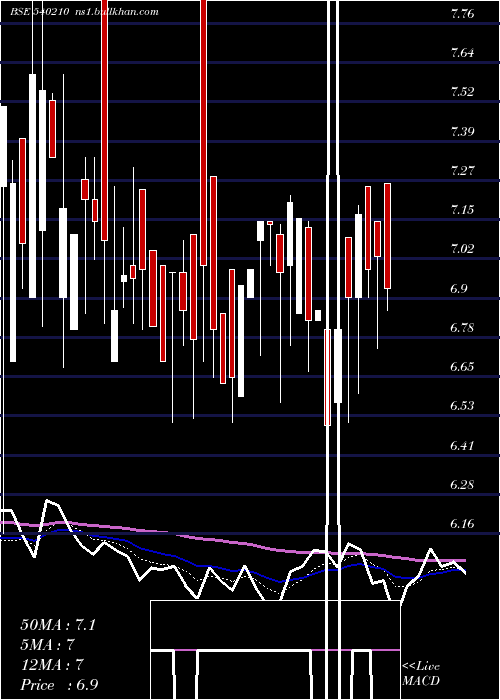Click the 6.16 price axis label
The height and width of the screenshot is (700, 500).
point(462,524)
